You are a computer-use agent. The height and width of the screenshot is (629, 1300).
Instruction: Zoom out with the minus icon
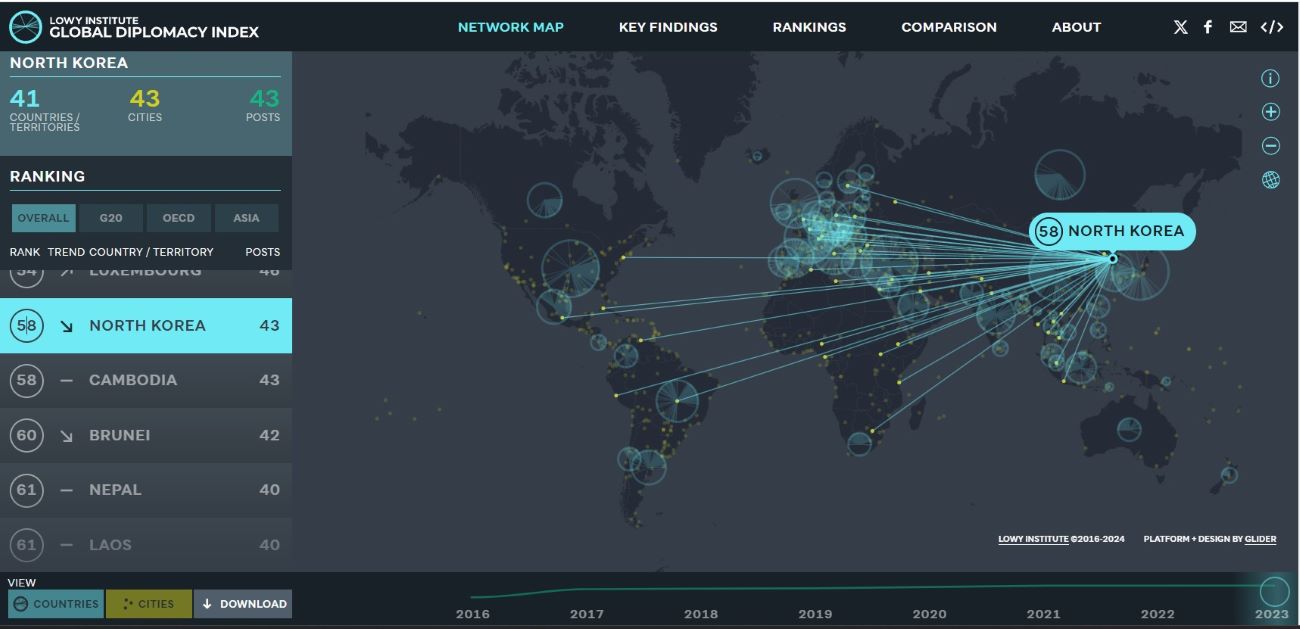tap(1271, 146)
